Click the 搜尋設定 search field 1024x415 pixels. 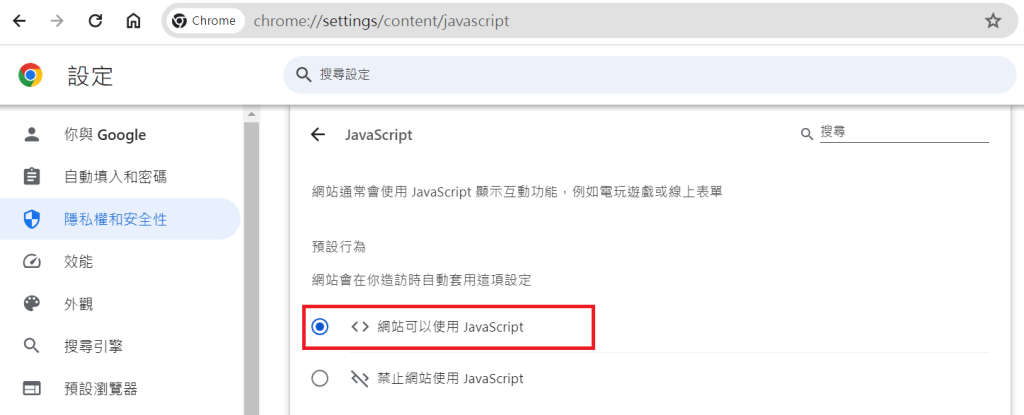tap(650, 75)
